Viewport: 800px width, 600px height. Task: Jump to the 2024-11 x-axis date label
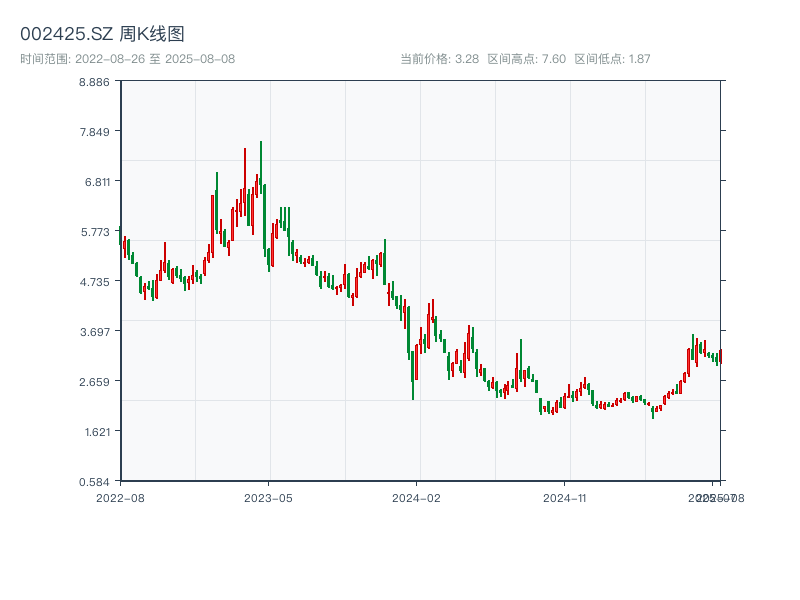(x=565, y=497)
